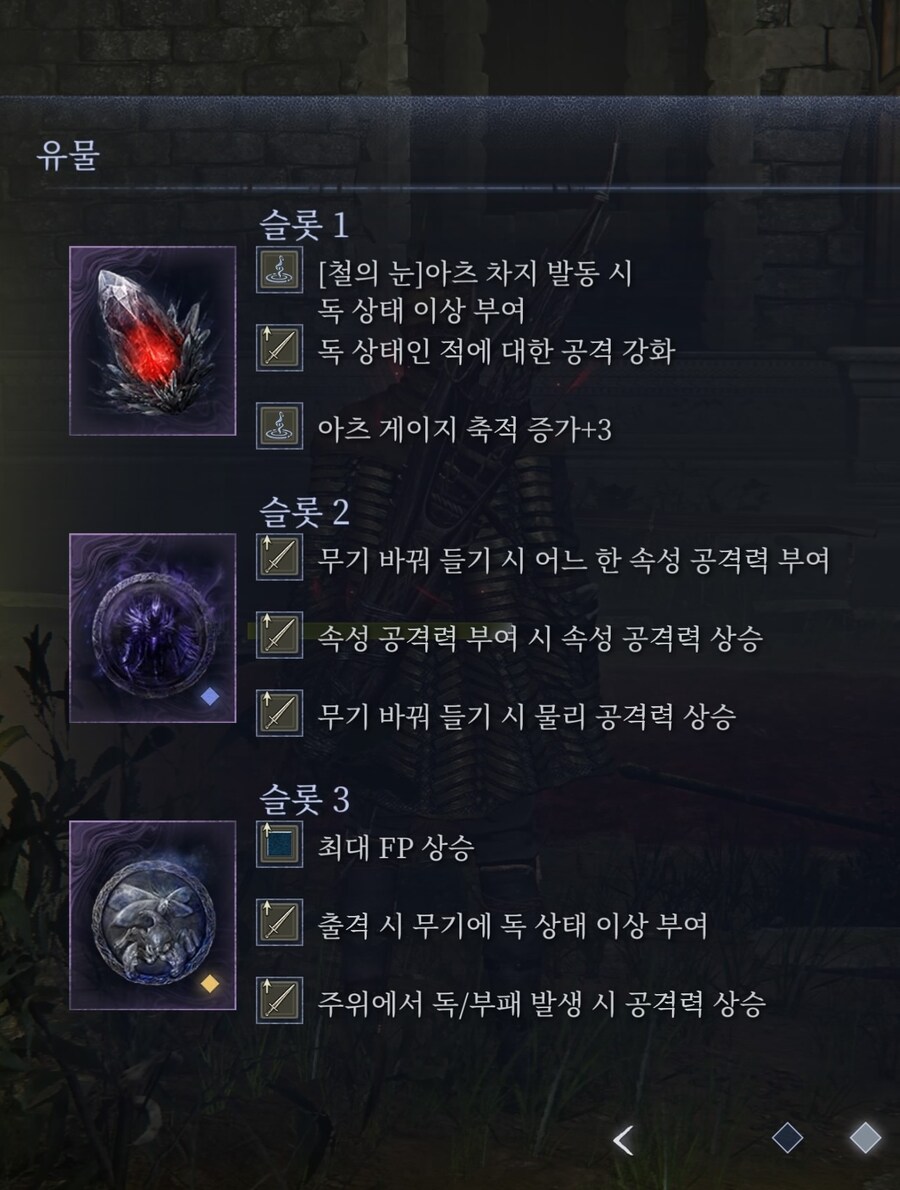This screenshot has width=900, height=1190.
Task: Click the art icon beside 아츠 차지 발동 시
Action: (x=279, y=269)
